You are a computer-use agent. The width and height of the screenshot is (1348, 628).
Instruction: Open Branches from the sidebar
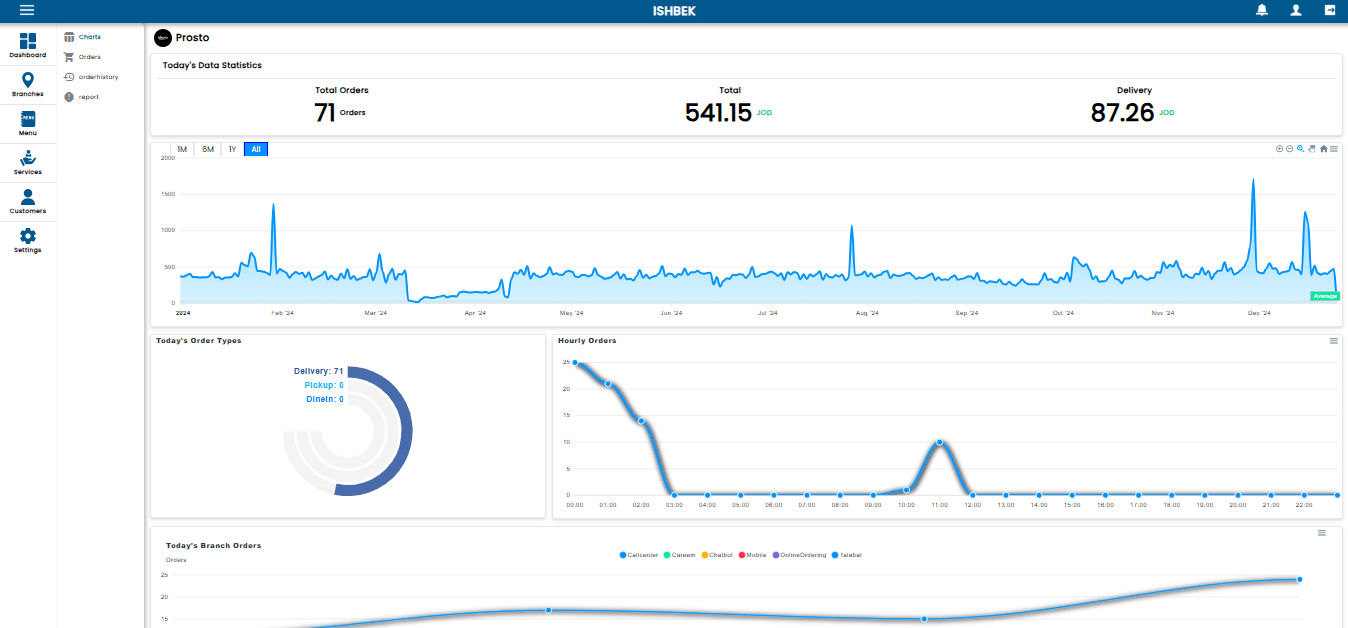[28, 85]
